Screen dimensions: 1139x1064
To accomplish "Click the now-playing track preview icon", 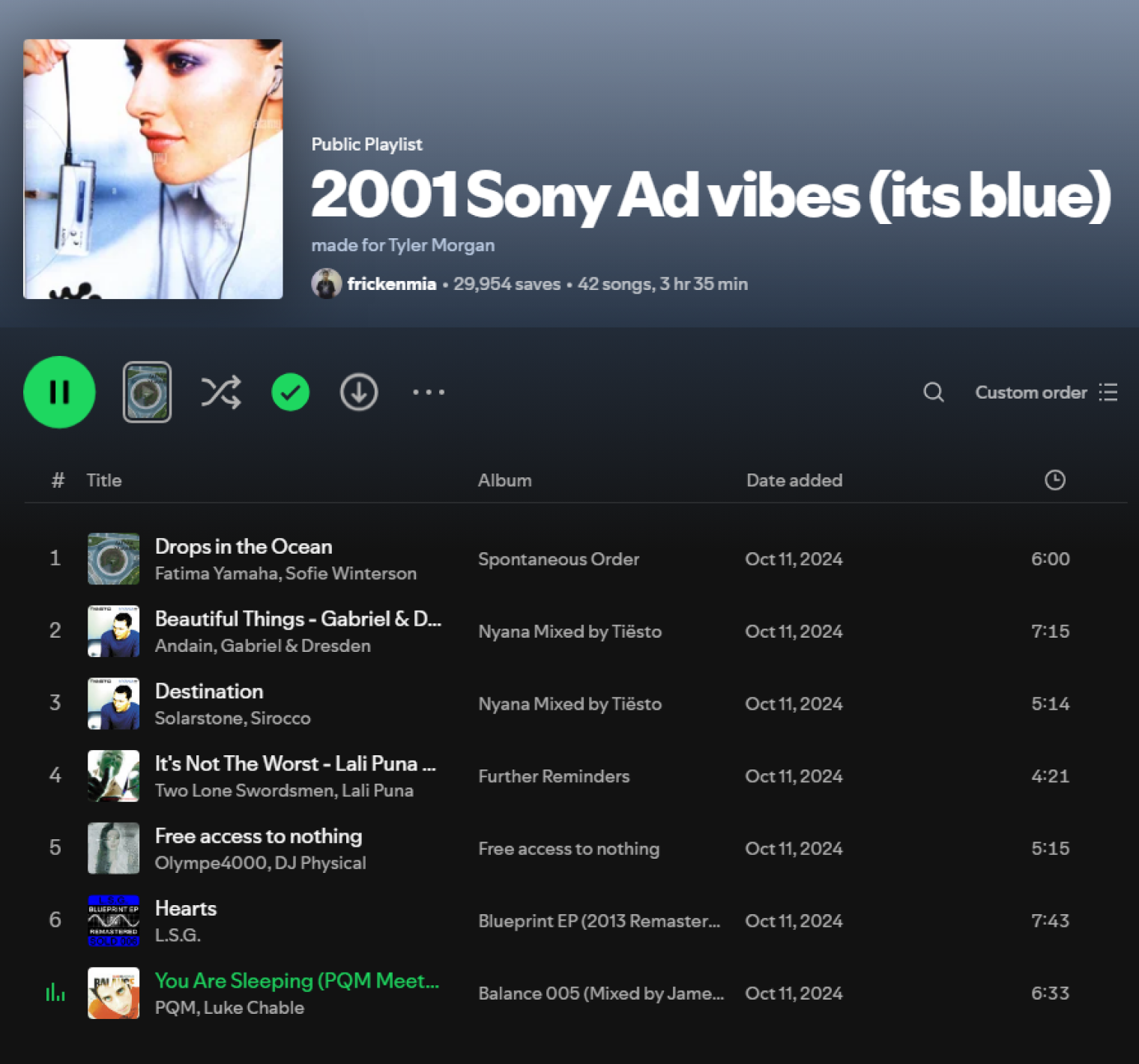I will (x=147, y=392).
